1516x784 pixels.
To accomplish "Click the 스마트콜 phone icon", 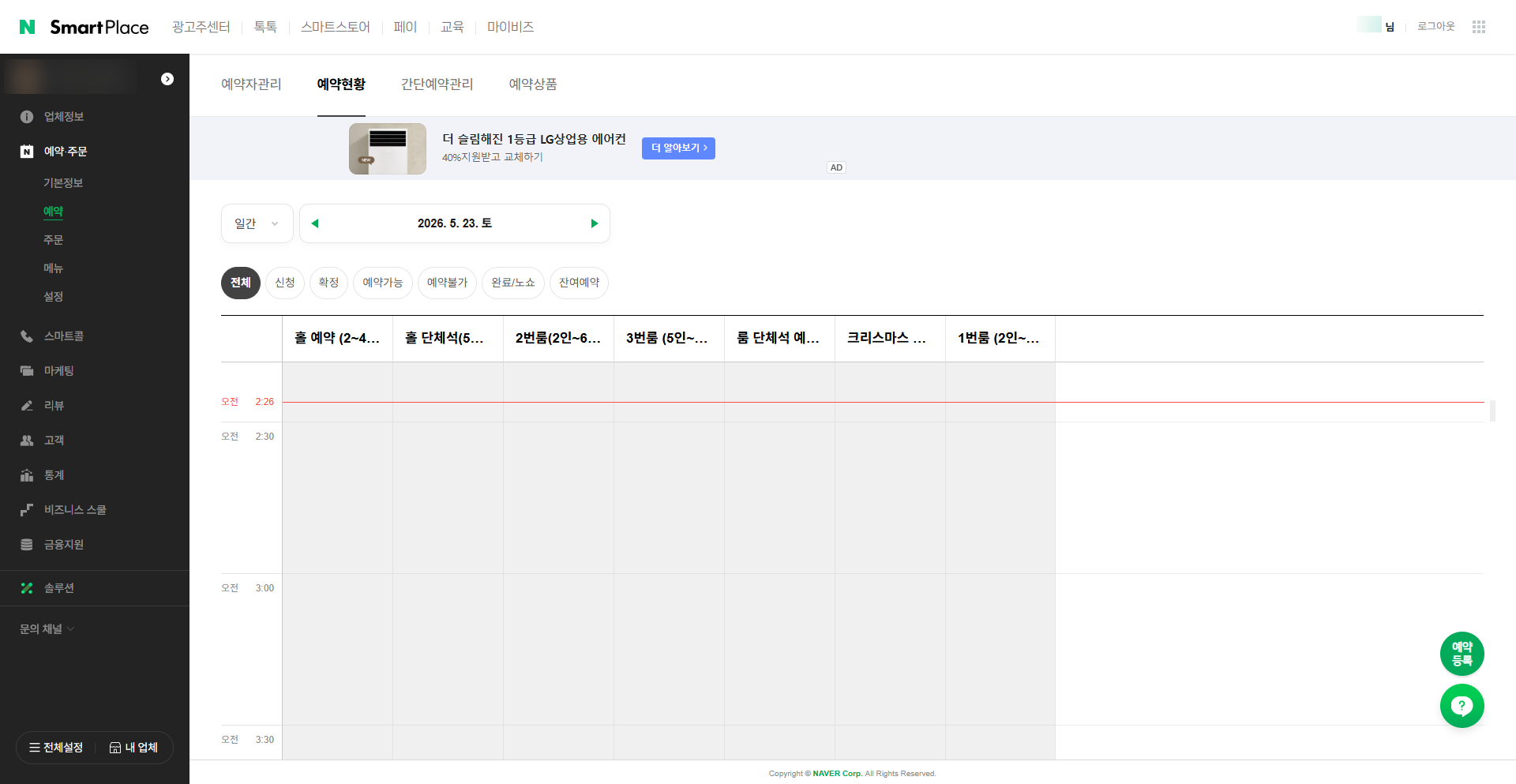I will tap(27, 336).
